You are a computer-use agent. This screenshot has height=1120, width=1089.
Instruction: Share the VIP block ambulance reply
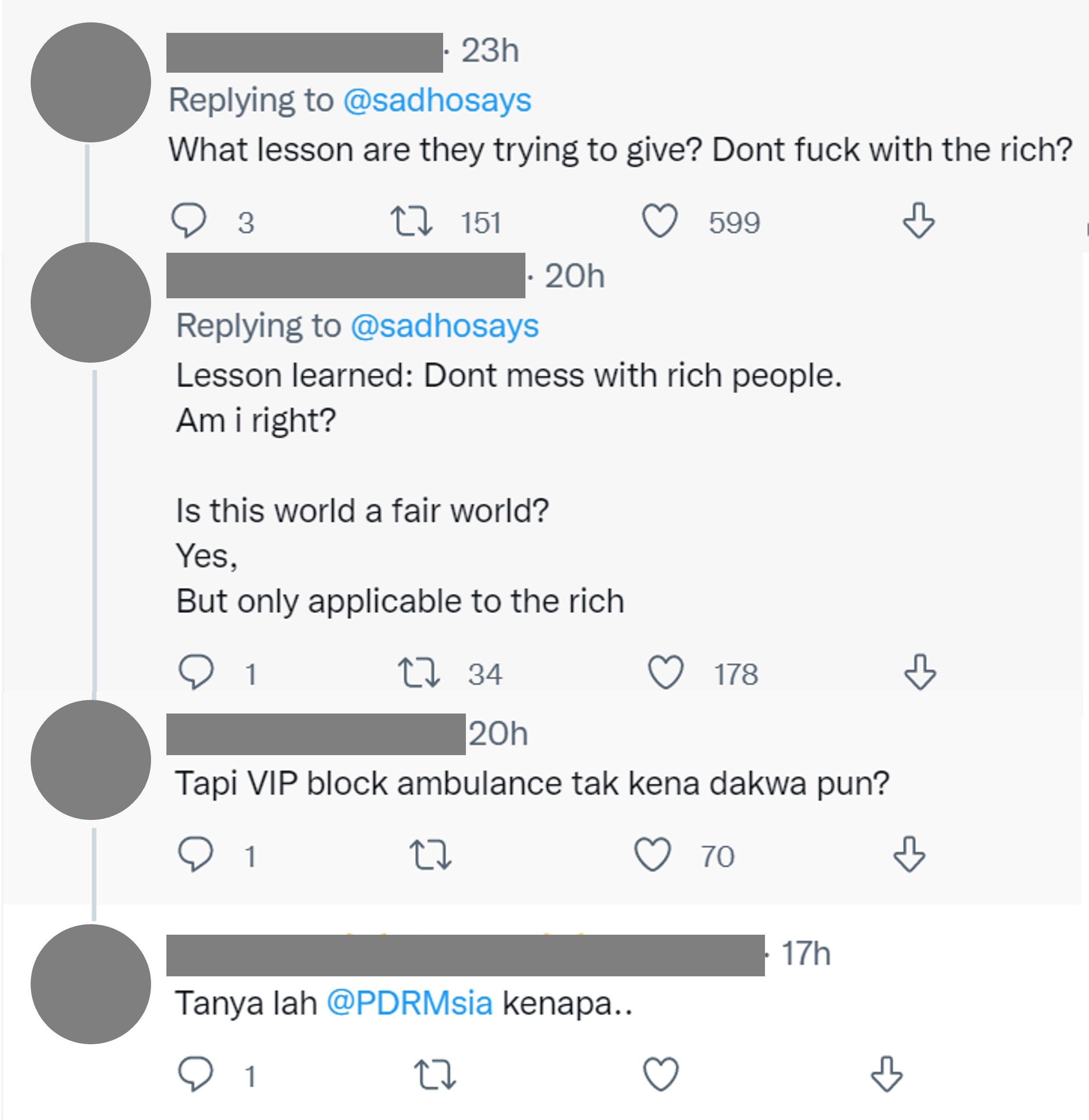pyautogui.click(x=909, y=855)
